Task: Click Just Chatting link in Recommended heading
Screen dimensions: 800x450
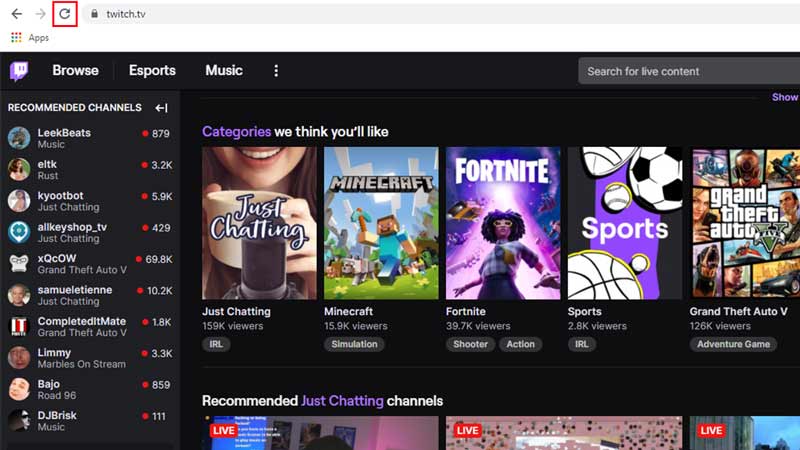Action: coord(342,401)
